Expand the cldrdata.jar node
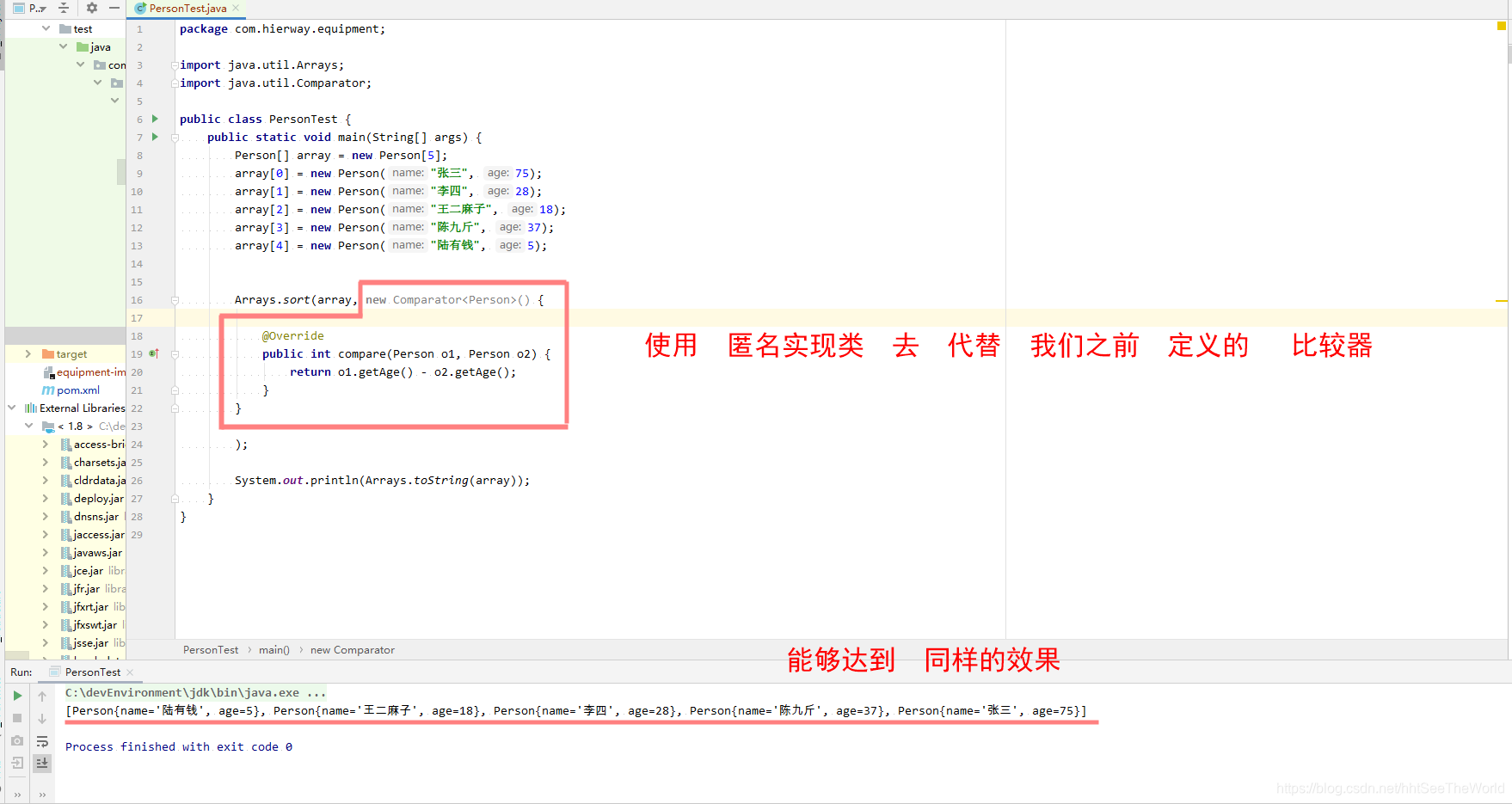Screen dimensions: 1512x804 coord(46,480)
